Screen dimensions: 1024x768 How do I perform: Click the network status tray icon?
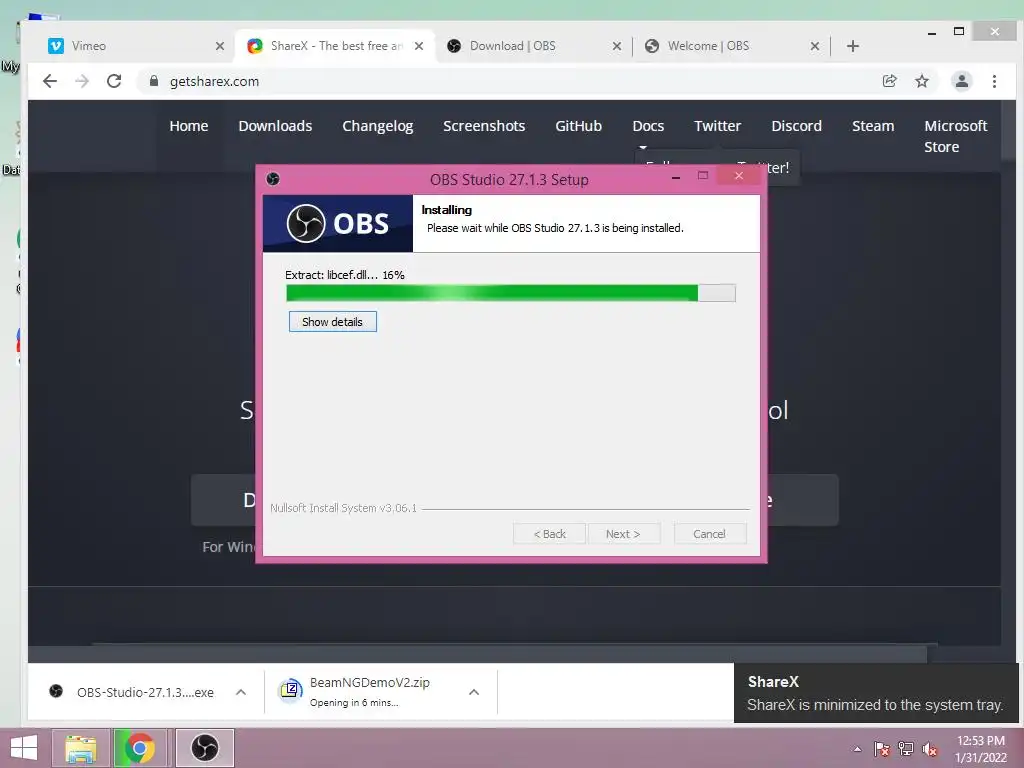tap(906, 749)
